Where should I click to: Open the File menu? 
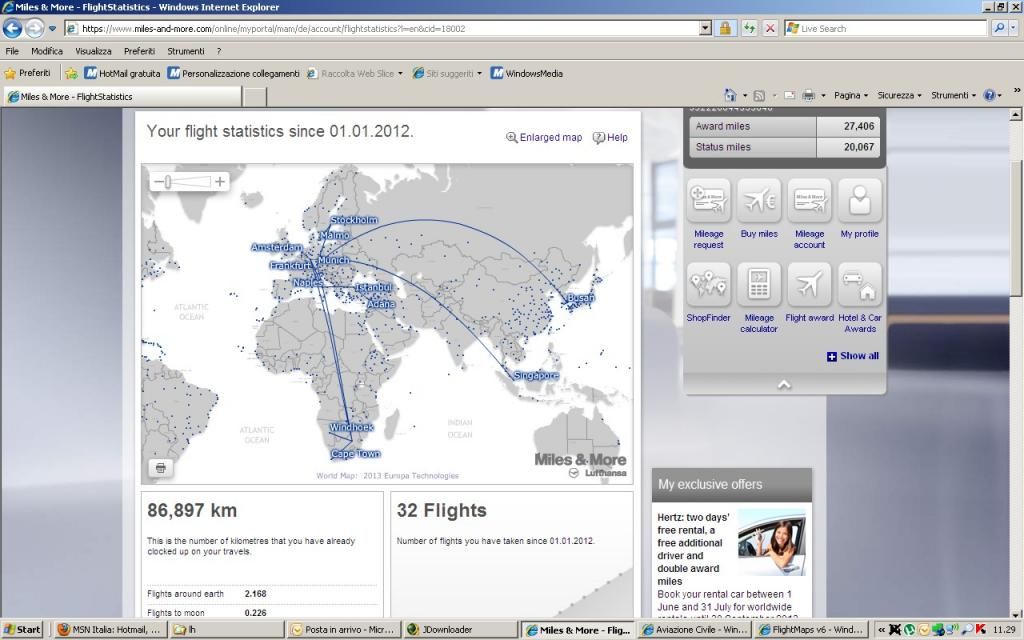tap(12, 51)
